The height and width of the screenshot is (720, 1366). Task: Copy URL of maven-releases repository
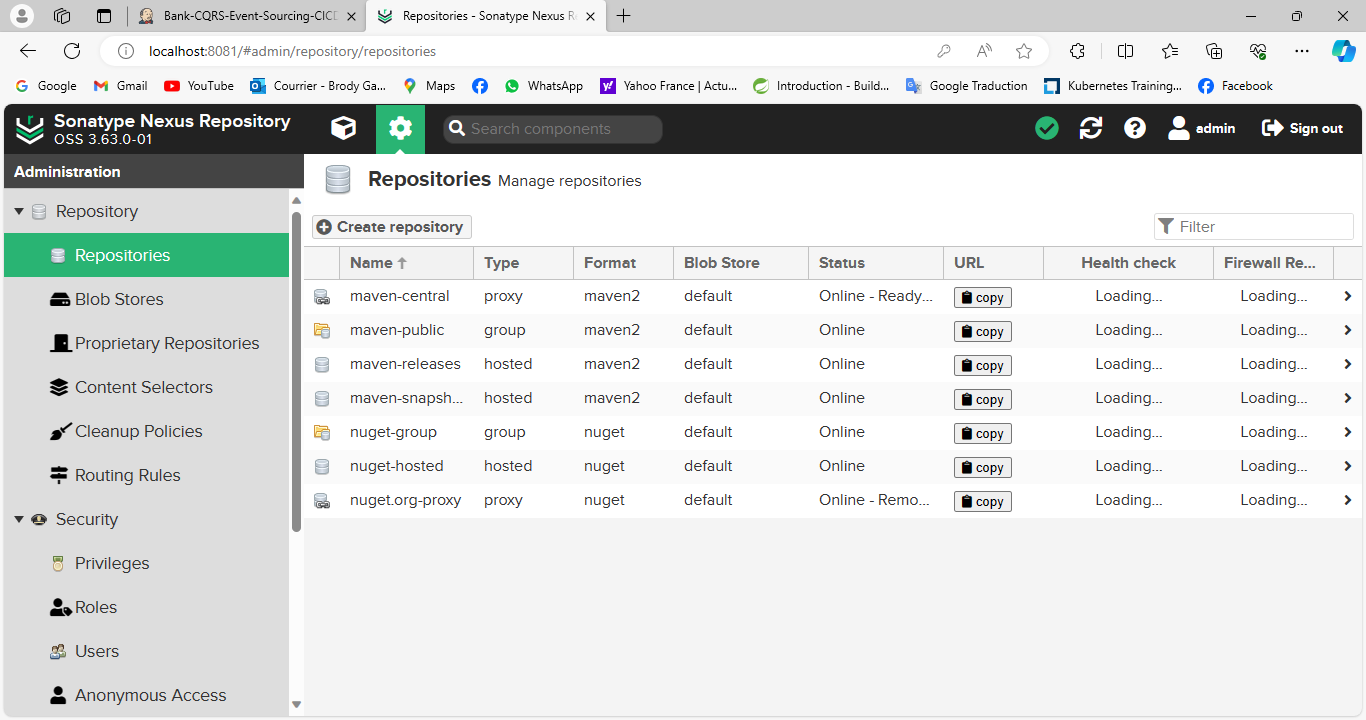[983, 365]
